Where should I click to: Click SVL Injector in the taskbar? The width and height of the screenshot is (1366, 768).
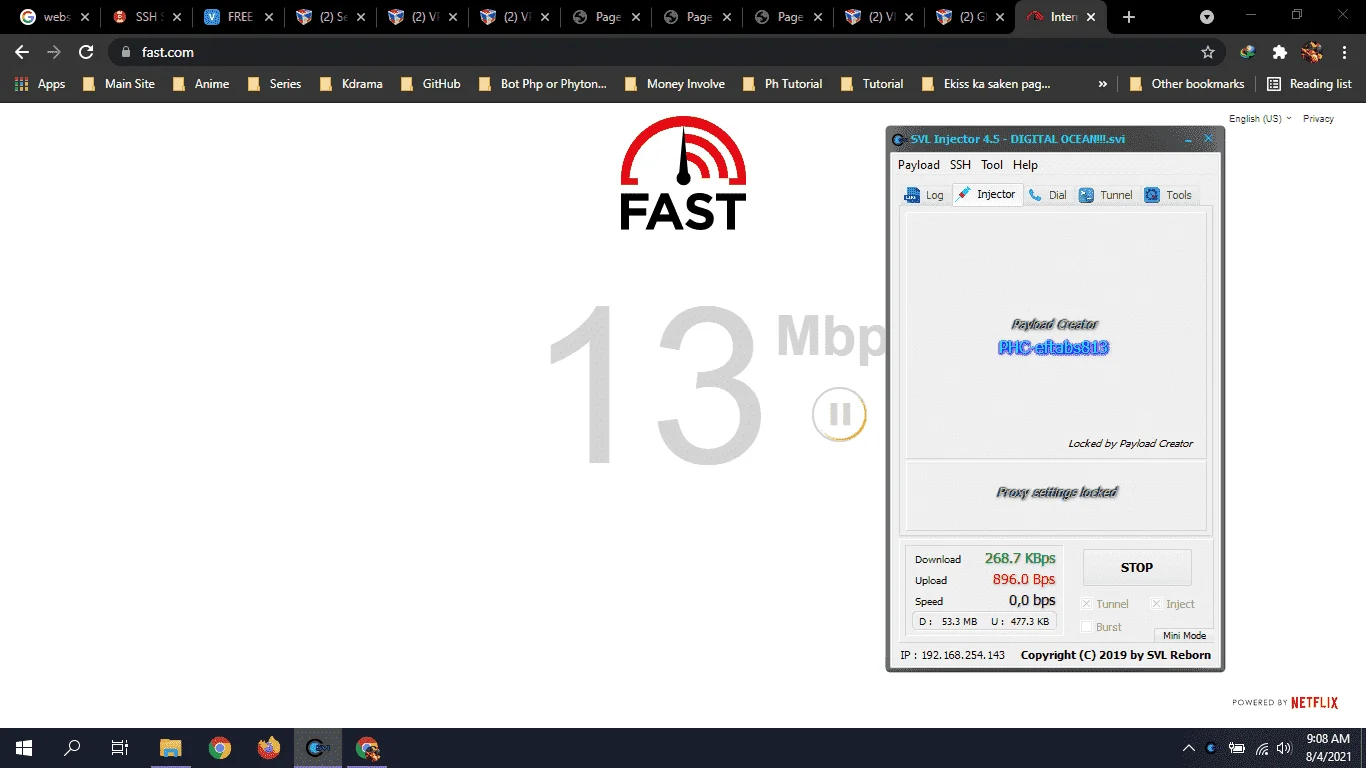click(318, 748)
